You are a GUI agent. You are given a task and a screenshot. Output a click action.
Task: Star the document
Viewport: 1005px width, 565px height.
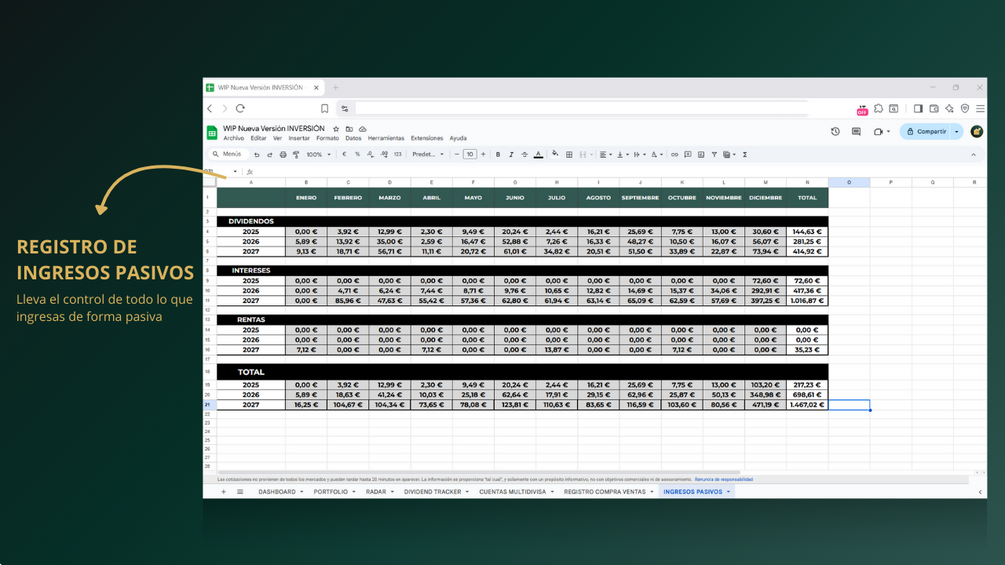pyautogui.click(x=336, y=129)
